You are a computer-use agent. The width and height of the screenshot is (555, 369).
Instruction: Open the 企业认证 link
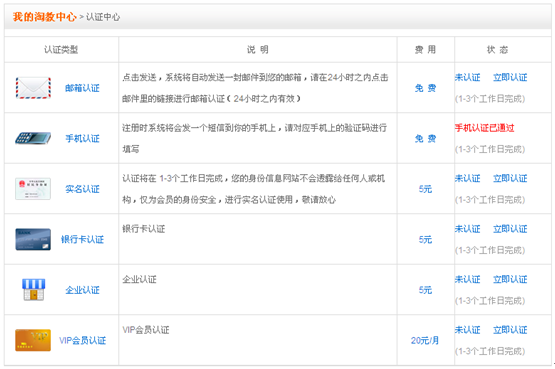point(82,290)
